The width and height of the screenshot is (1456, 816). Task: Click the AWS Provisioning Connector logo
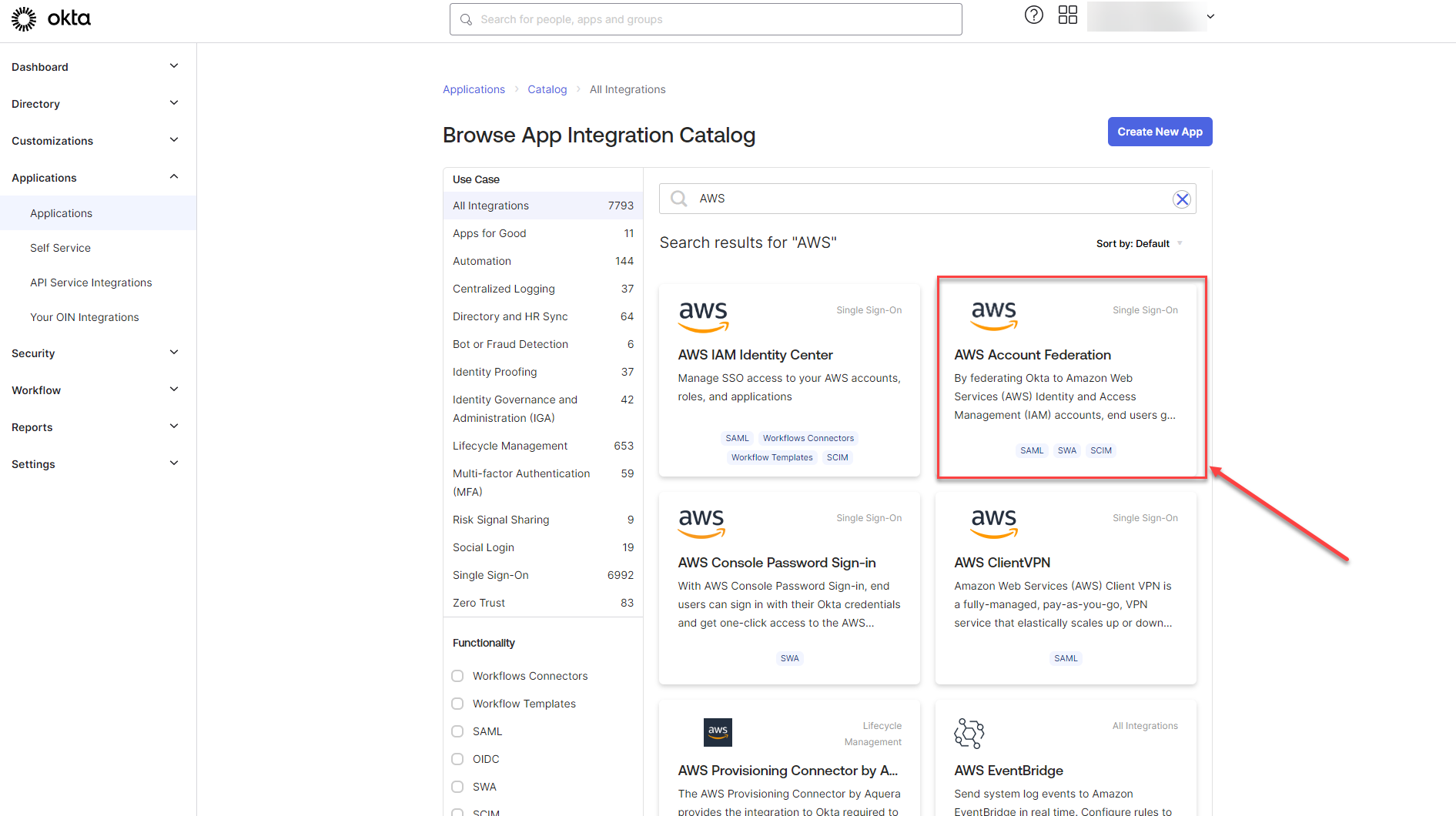click(718, 732)
